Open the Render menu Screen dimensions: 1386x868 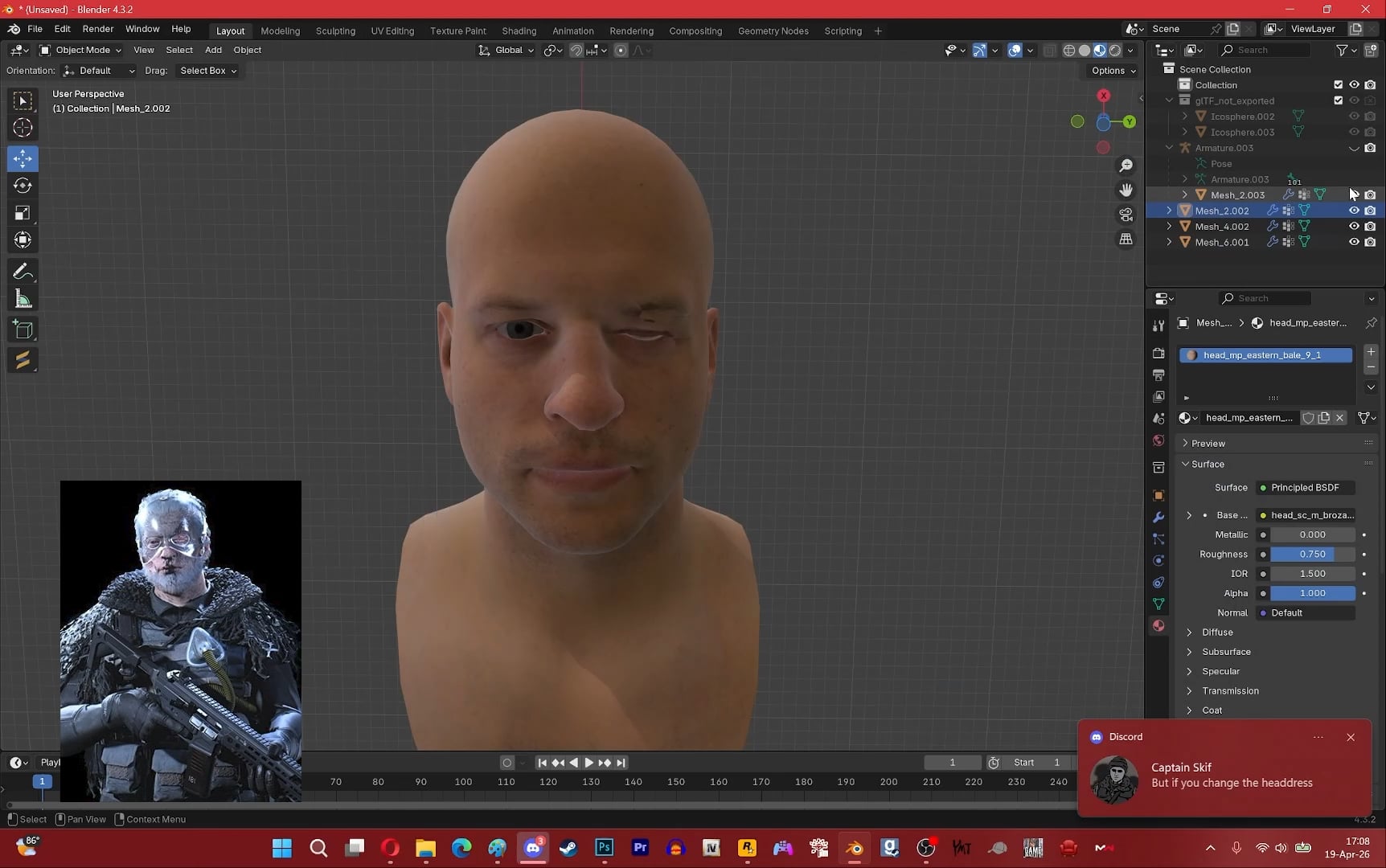click(x=97, y=29)
